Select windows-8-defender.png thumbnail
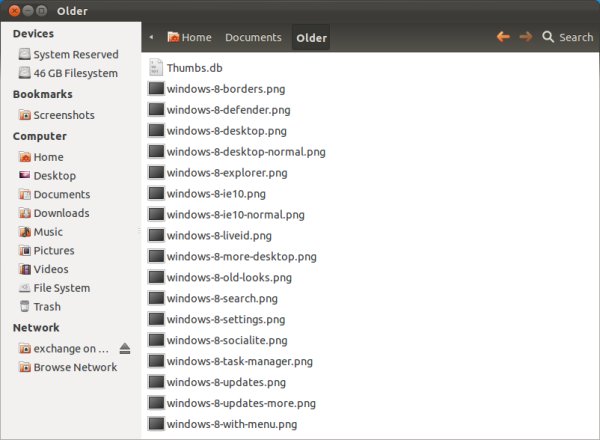The image size is (600, 440). click(x=156, y=109)
